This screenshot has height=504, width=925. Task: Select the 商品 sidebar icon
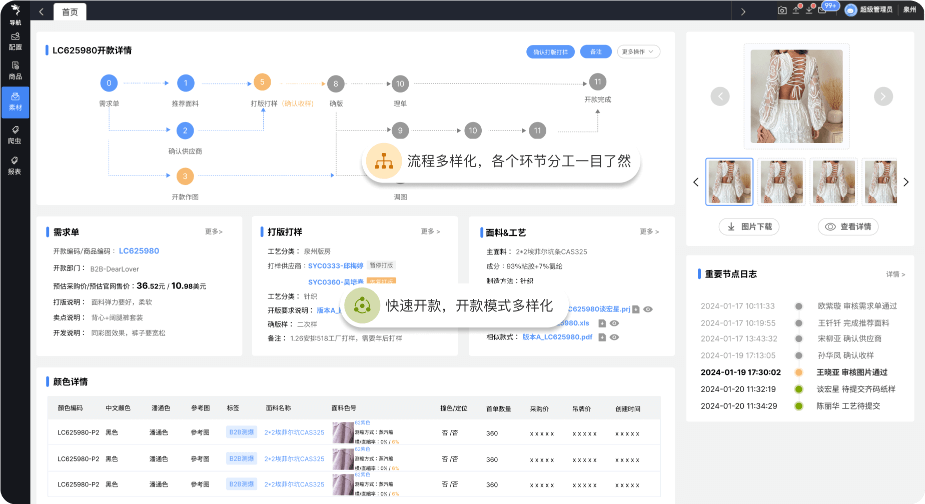(x=15, y=70)
